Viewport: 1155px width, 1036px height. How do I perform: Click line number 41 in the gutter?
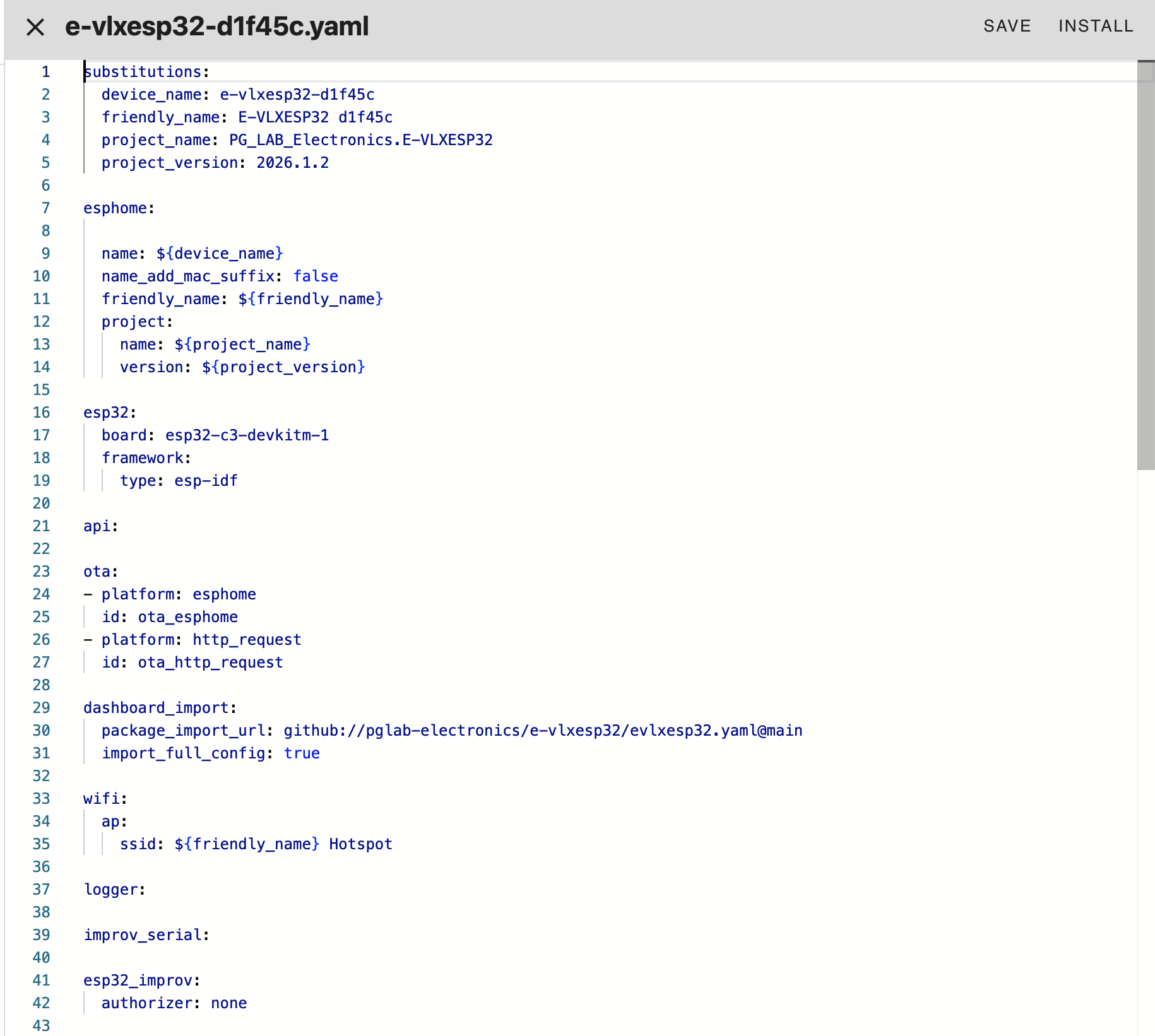click(x=41, y=980)
